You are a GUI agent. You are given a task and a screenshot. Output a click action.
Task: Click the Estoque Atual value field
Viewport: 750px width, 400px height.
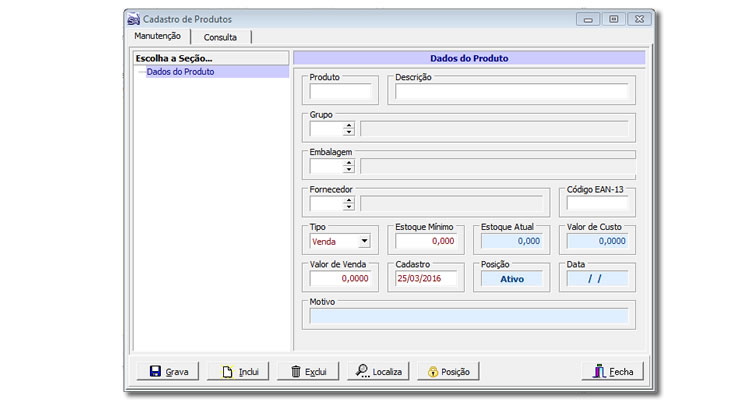click(511, 241)
